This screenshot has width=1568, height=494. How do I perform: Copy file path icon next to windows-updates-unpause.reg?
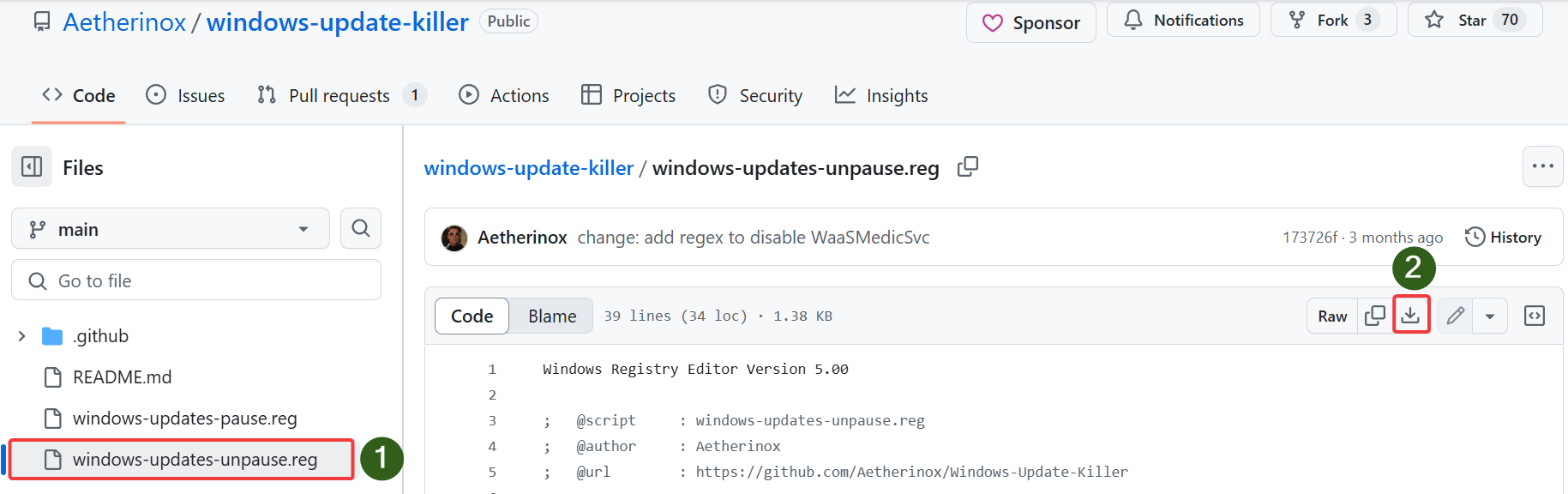point(968,166)
